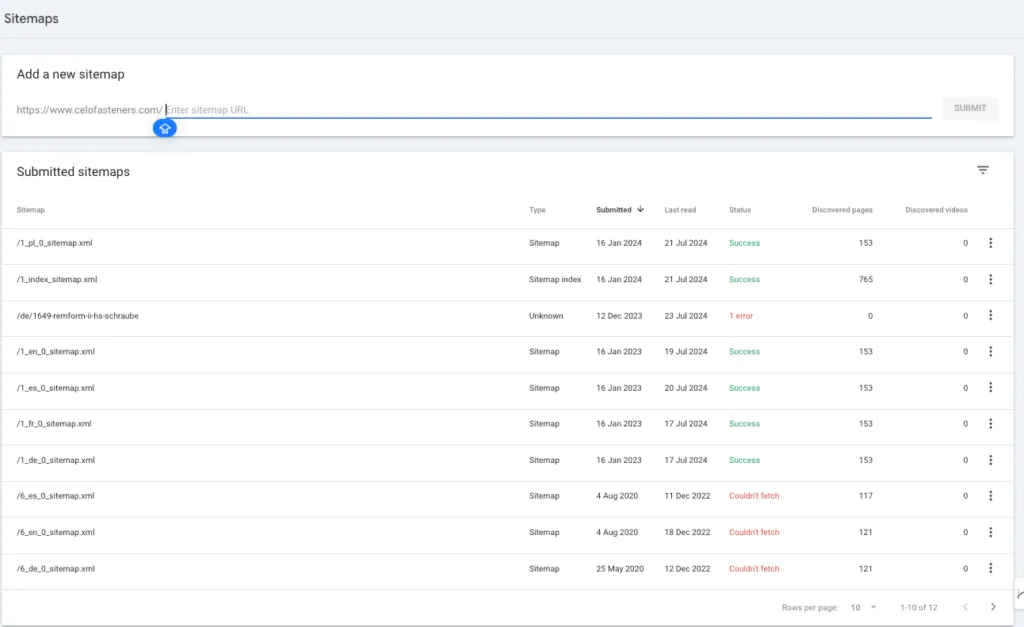This screenshot has width=1024, height=627.
Task: Click the Submitted column sort arrow
Action: point(640,210)
